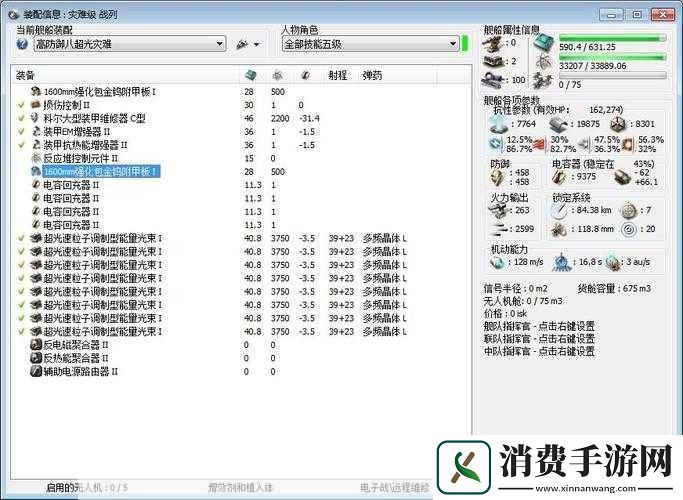Click the wrench tool icon

click(240, 44)
